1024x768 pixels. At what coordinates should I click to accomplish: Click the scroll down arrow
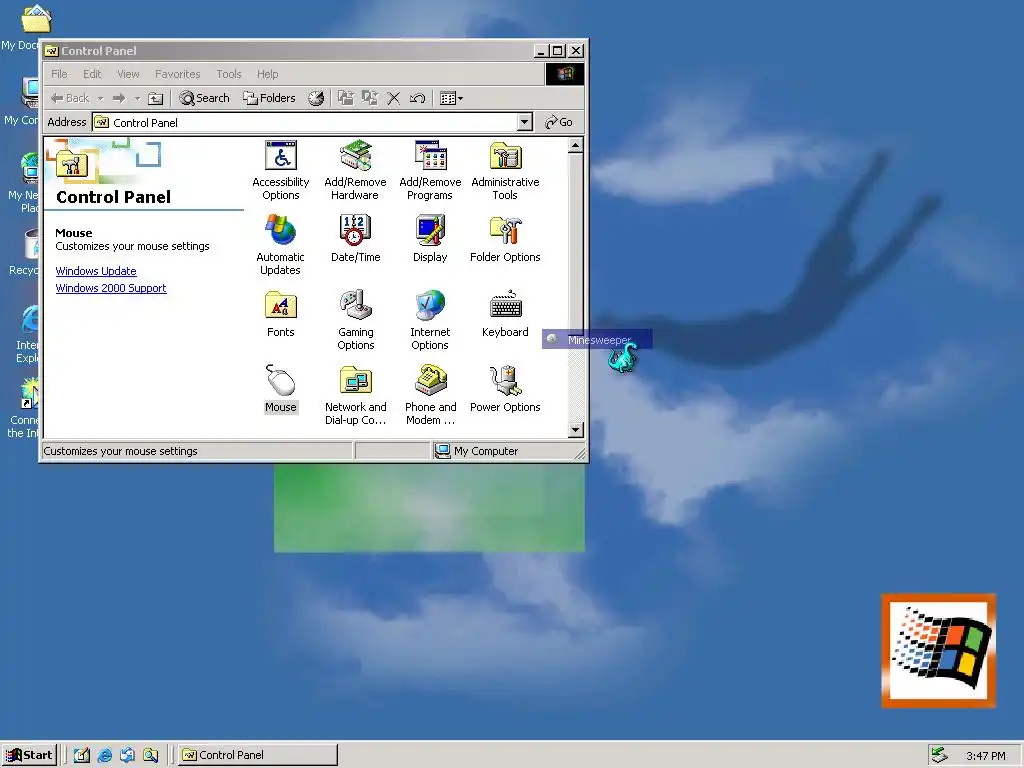point(575,430)
